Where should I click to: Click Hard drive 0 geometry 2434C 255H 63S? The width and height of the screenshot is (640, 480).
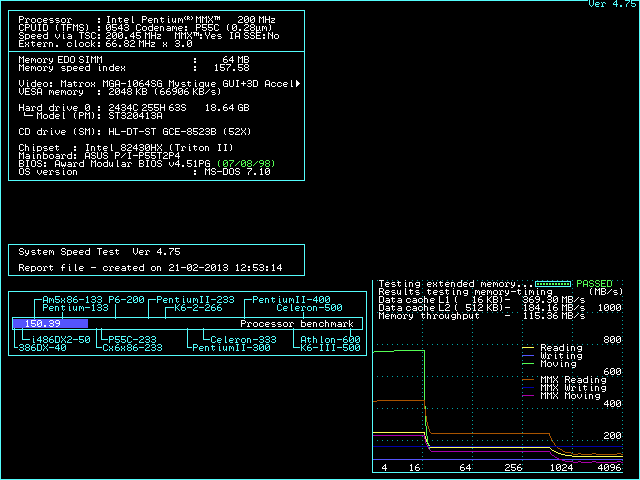(x=147, y=108)
